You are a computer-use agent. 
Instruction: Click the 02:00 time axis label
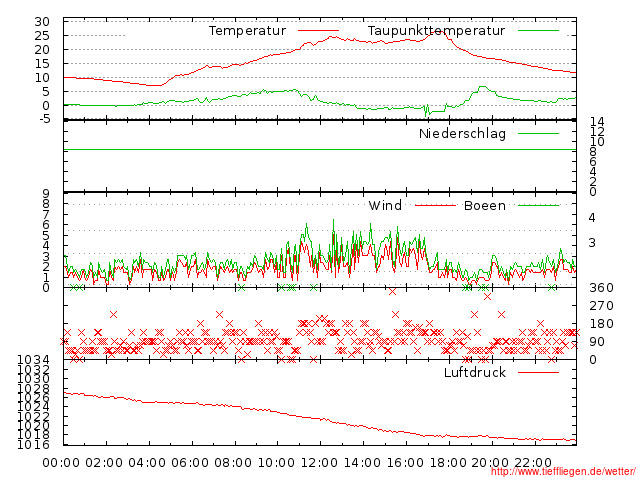point(104,463)
